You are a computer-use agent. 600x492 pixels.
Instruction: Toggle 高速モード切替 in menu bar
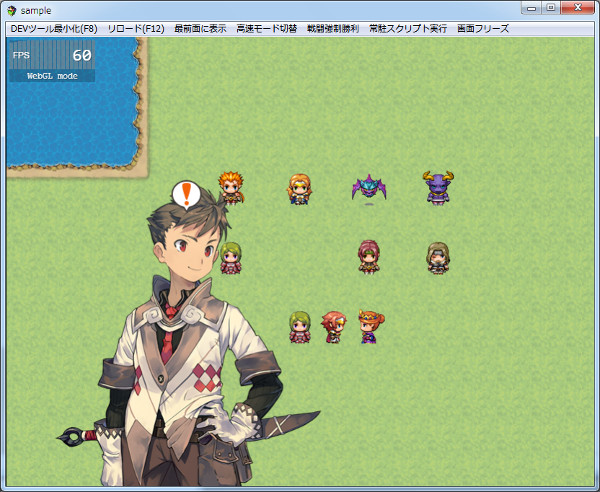[x=267, y=29]
